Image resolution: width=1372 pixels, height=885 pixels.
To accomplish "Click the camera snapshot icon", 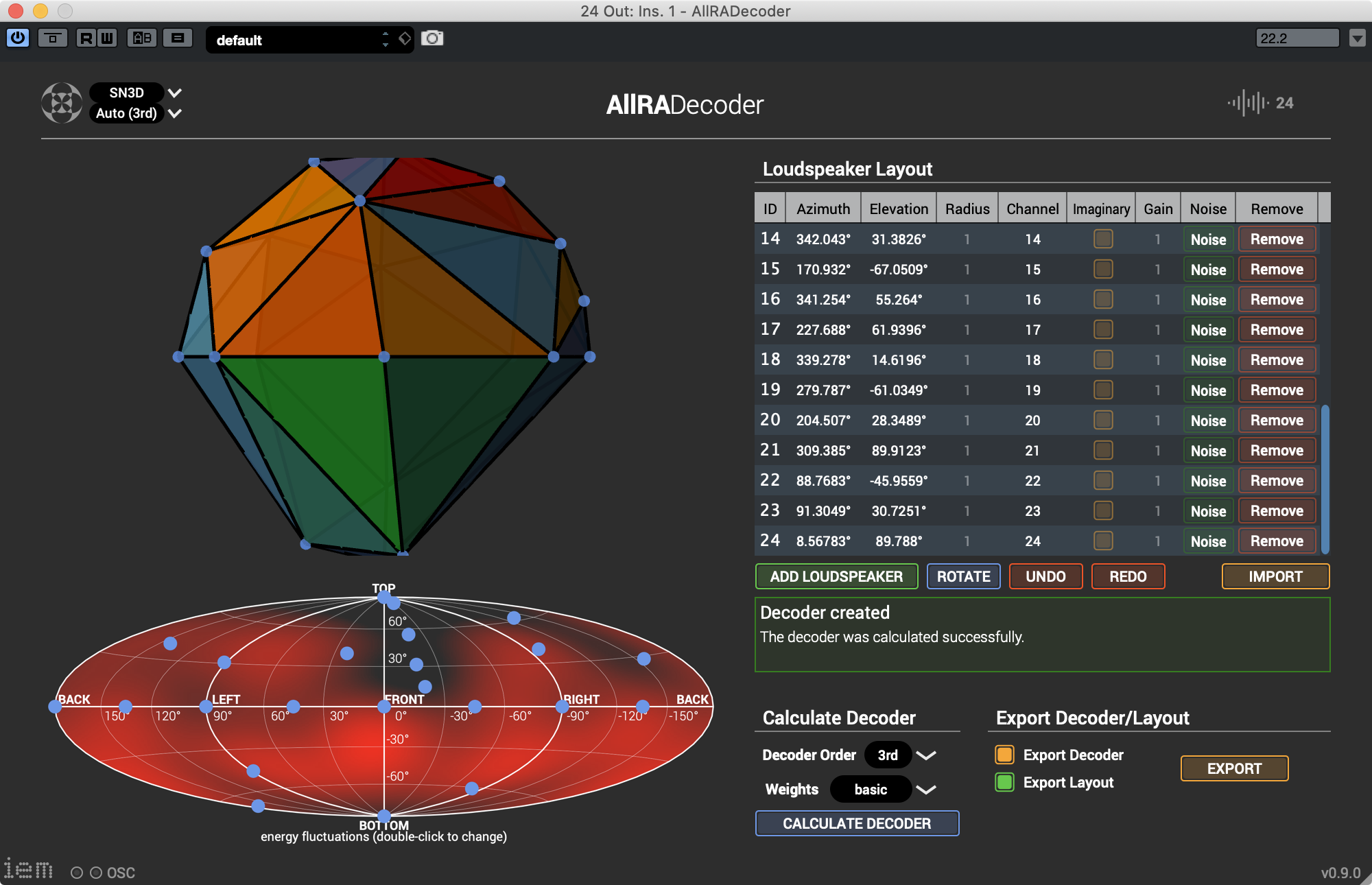I will 432,38.
